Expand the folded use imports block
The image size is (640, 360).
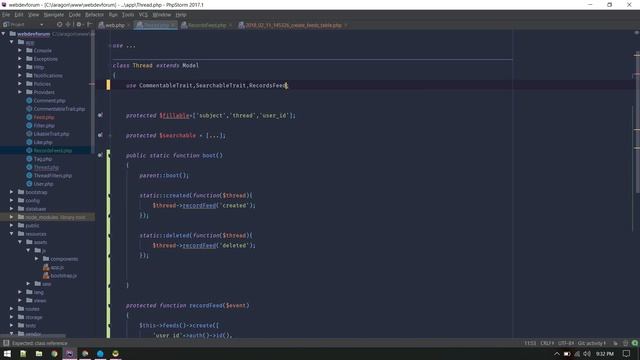click(x=110, y=46)
